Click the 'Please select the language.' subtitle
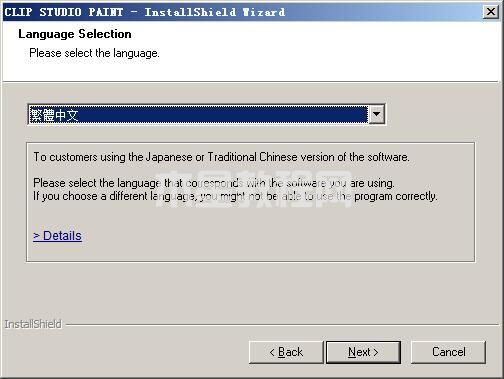 (94, 53)
